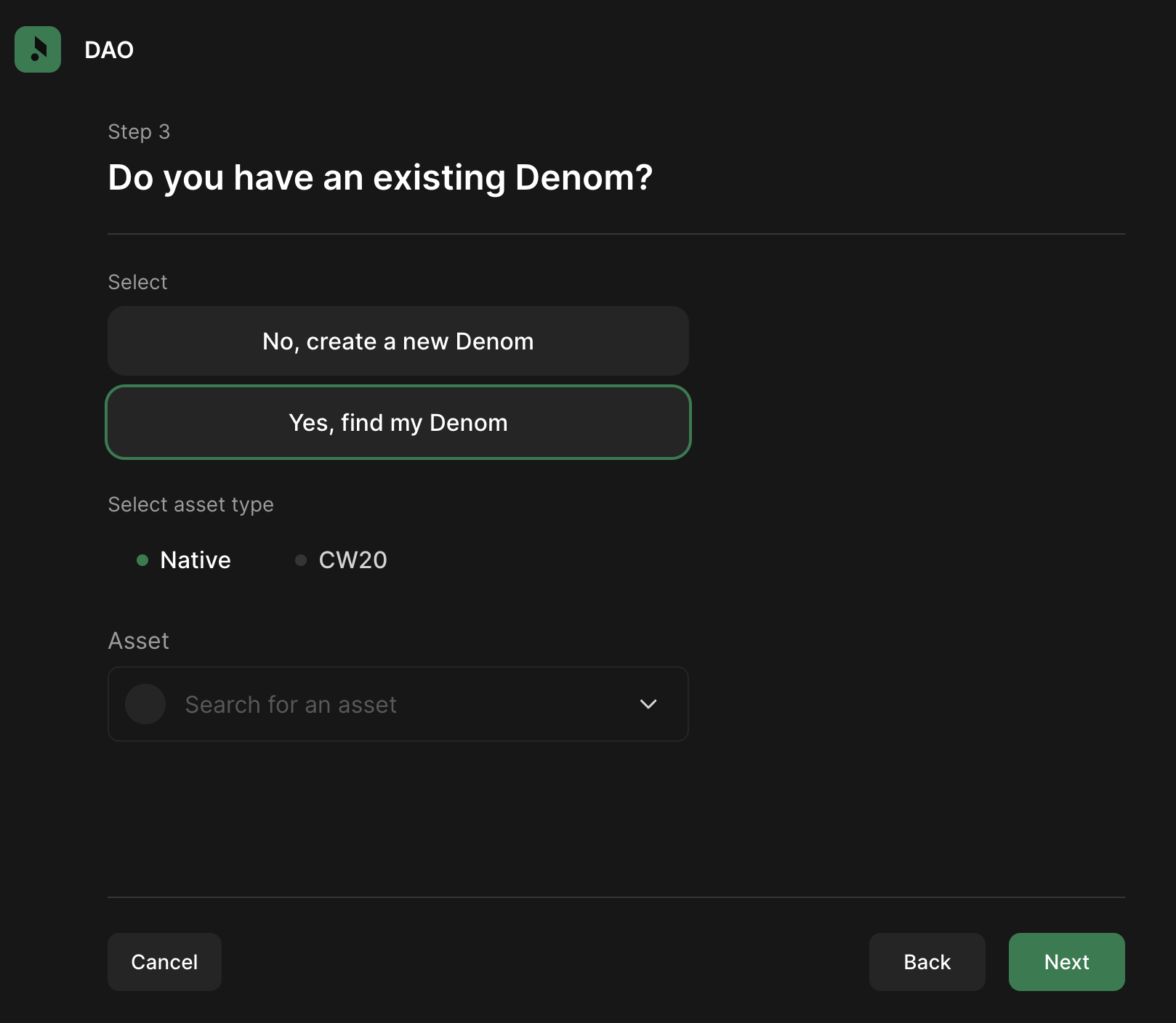Click the Select asset type label

[190, 504]
